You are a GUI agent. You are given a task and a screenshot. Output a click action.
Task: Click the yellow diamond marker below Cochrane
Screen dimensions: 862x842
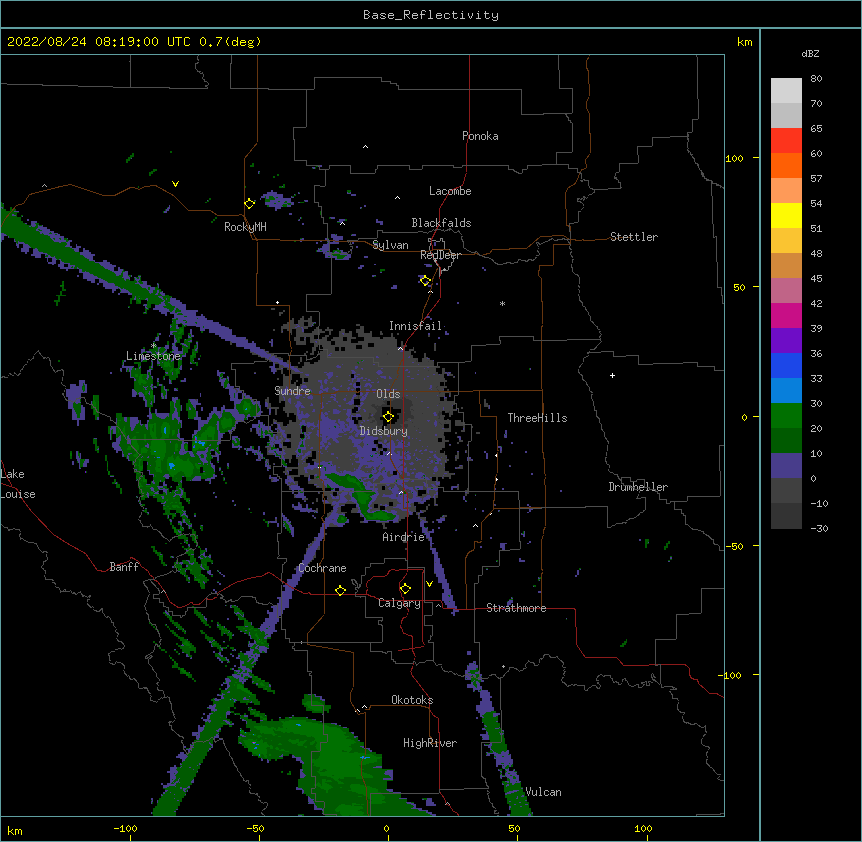click(x=340, y=590)
